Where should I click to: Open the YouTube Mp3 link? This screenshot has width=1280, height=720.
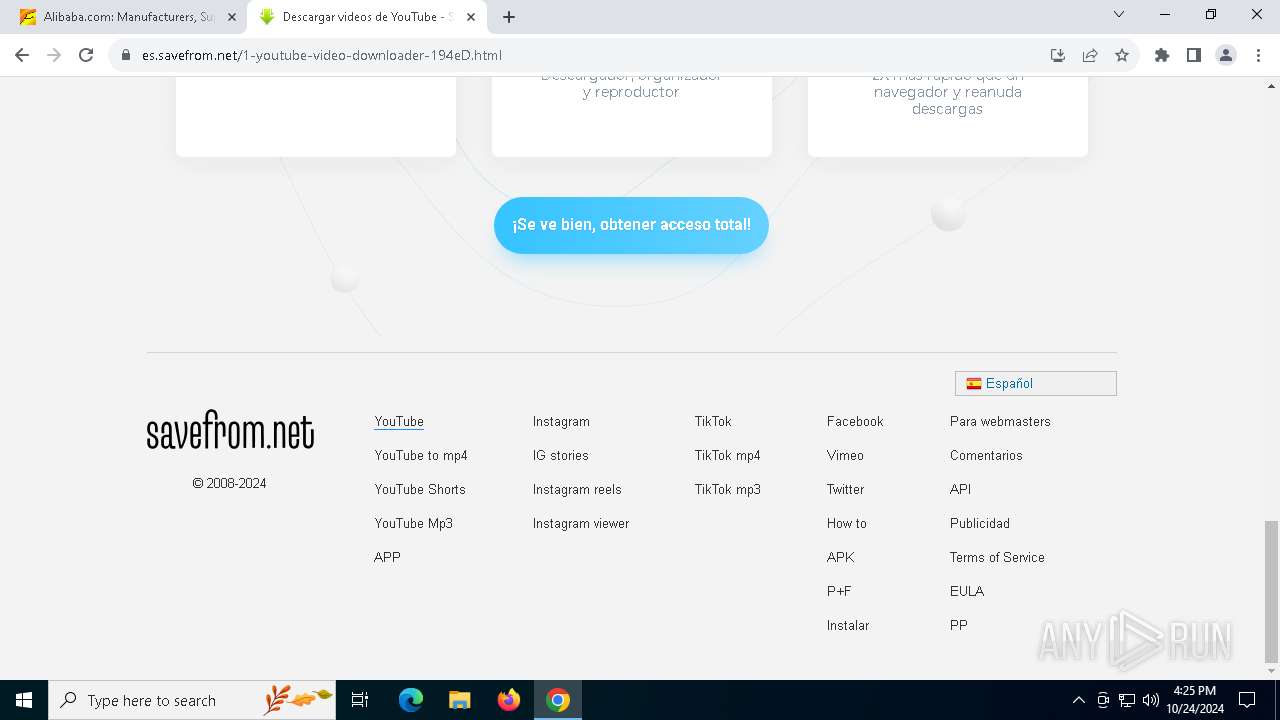click(x=414, y=524)
